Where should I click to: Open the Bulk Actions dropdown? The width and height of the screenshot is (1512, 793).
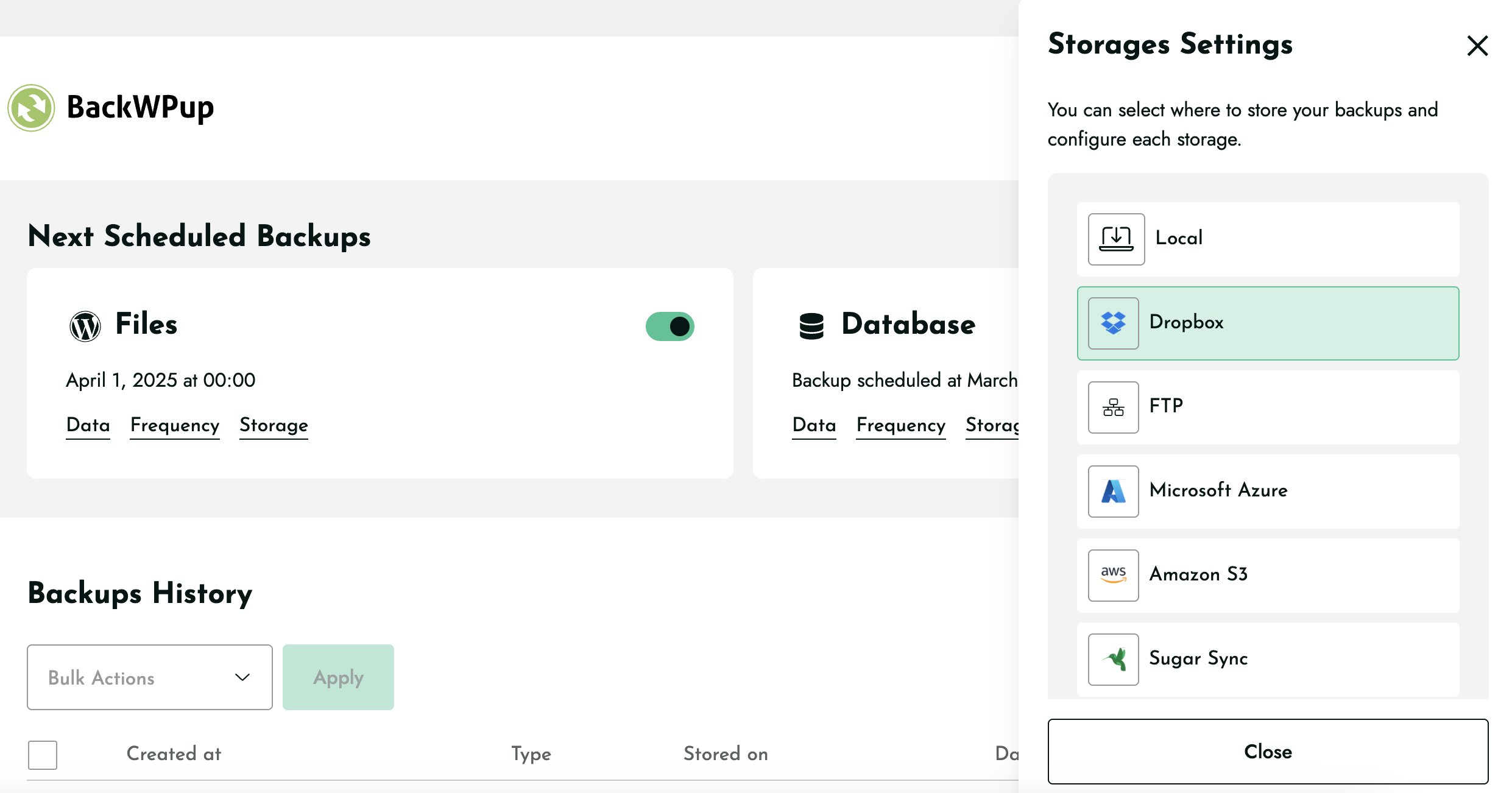tap(150, 677)
